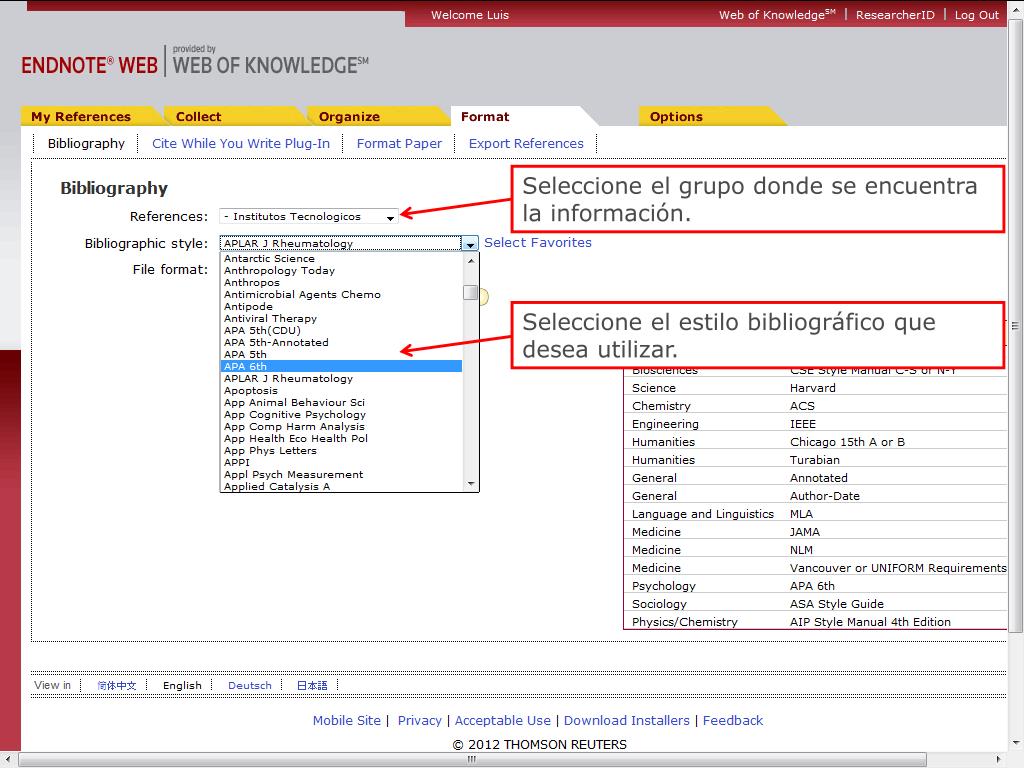1024x768 pixels.
Task: Click the Select Favorites link
Action: pyautogui.click(x=537, y=242)
